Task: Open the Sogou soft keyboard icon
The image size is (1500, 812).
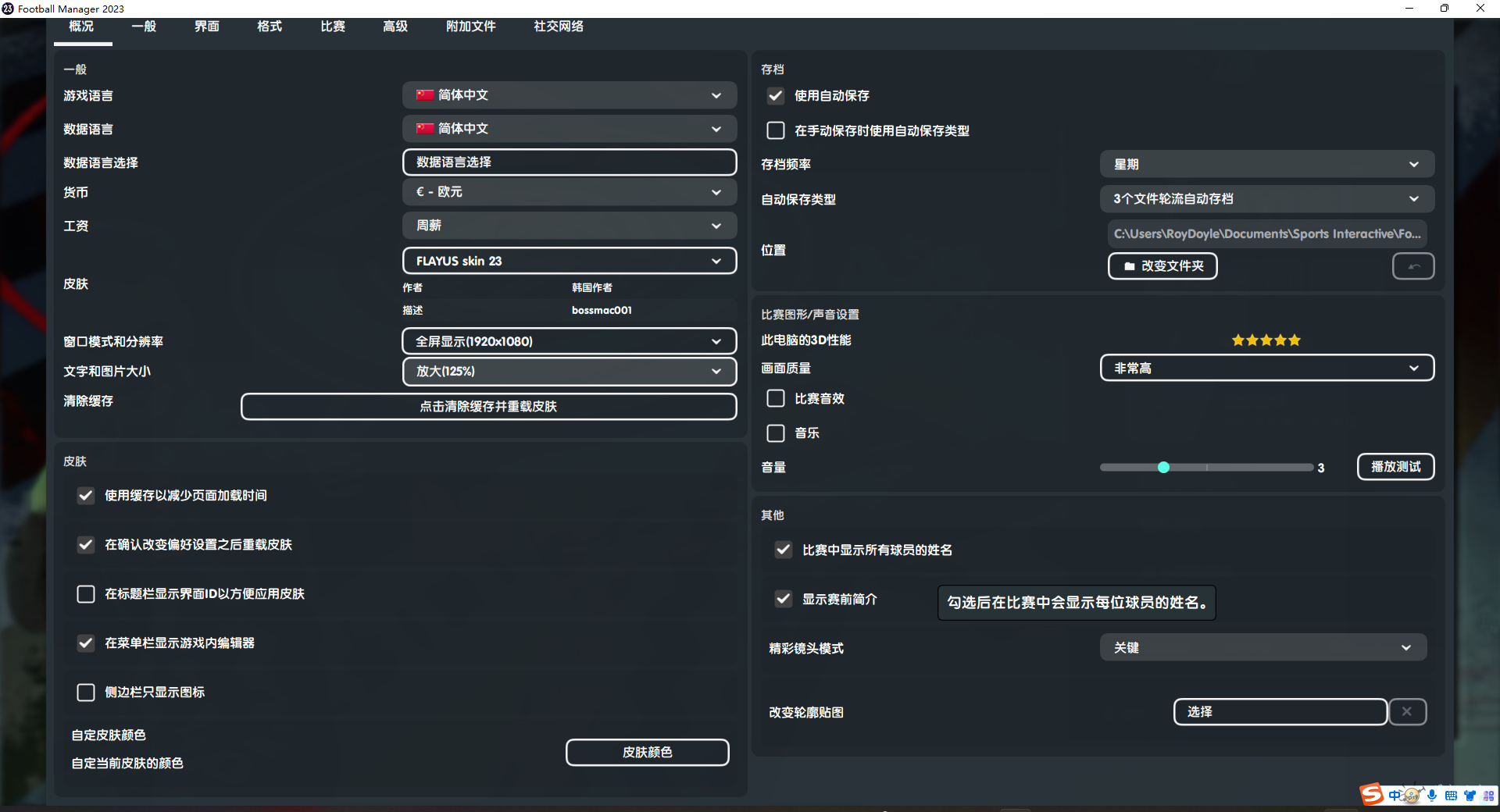Action: pyautogui.click(x=1451, y=796)
